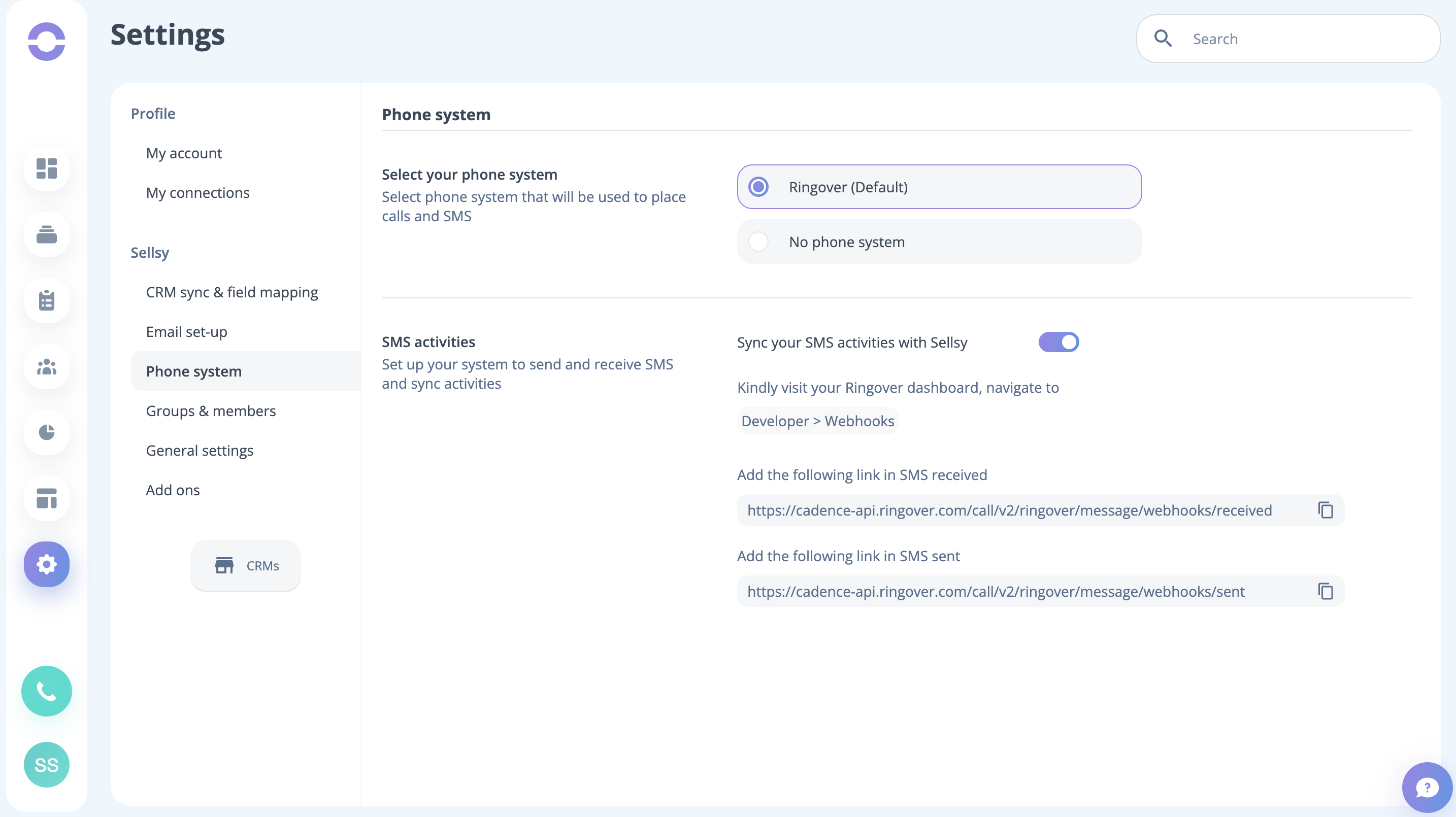The height and width of the screenshot is (817, 1456).
Task: Open Groups & members settings
Action: pos(211,411)
